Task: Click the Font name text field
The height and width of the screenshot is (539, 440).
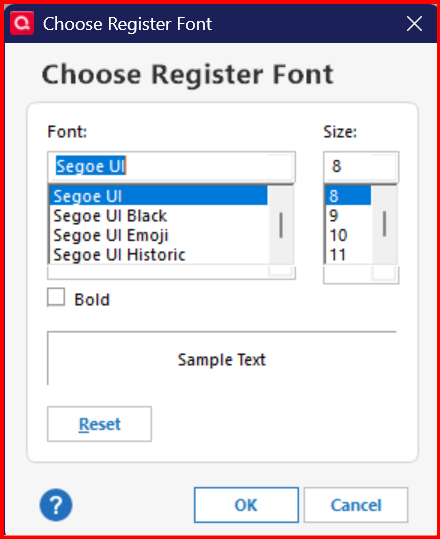Action: coord(171,167)
